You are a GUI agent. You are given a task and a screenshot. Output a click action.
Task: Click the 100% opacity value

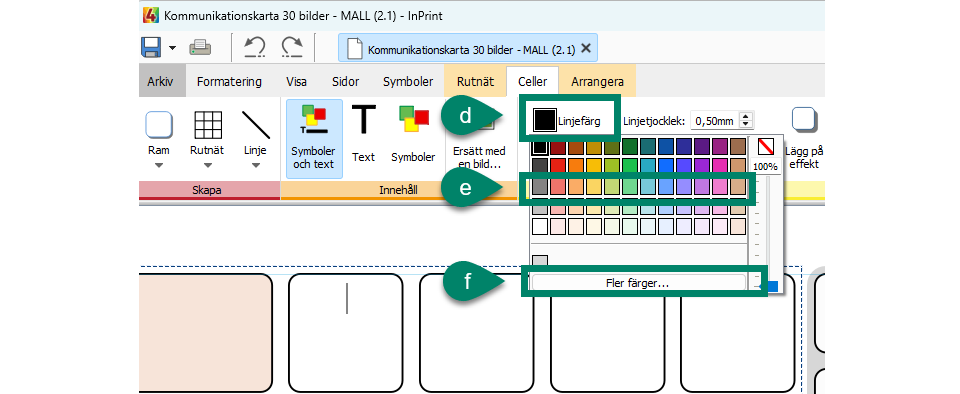(765, 166)
